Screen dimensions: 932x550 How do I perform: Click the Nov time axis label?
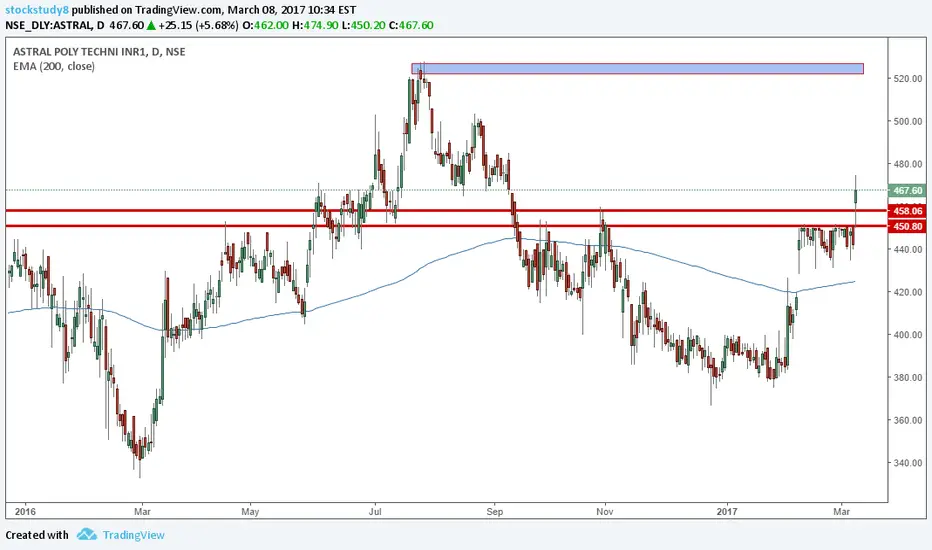pos(604,511)
